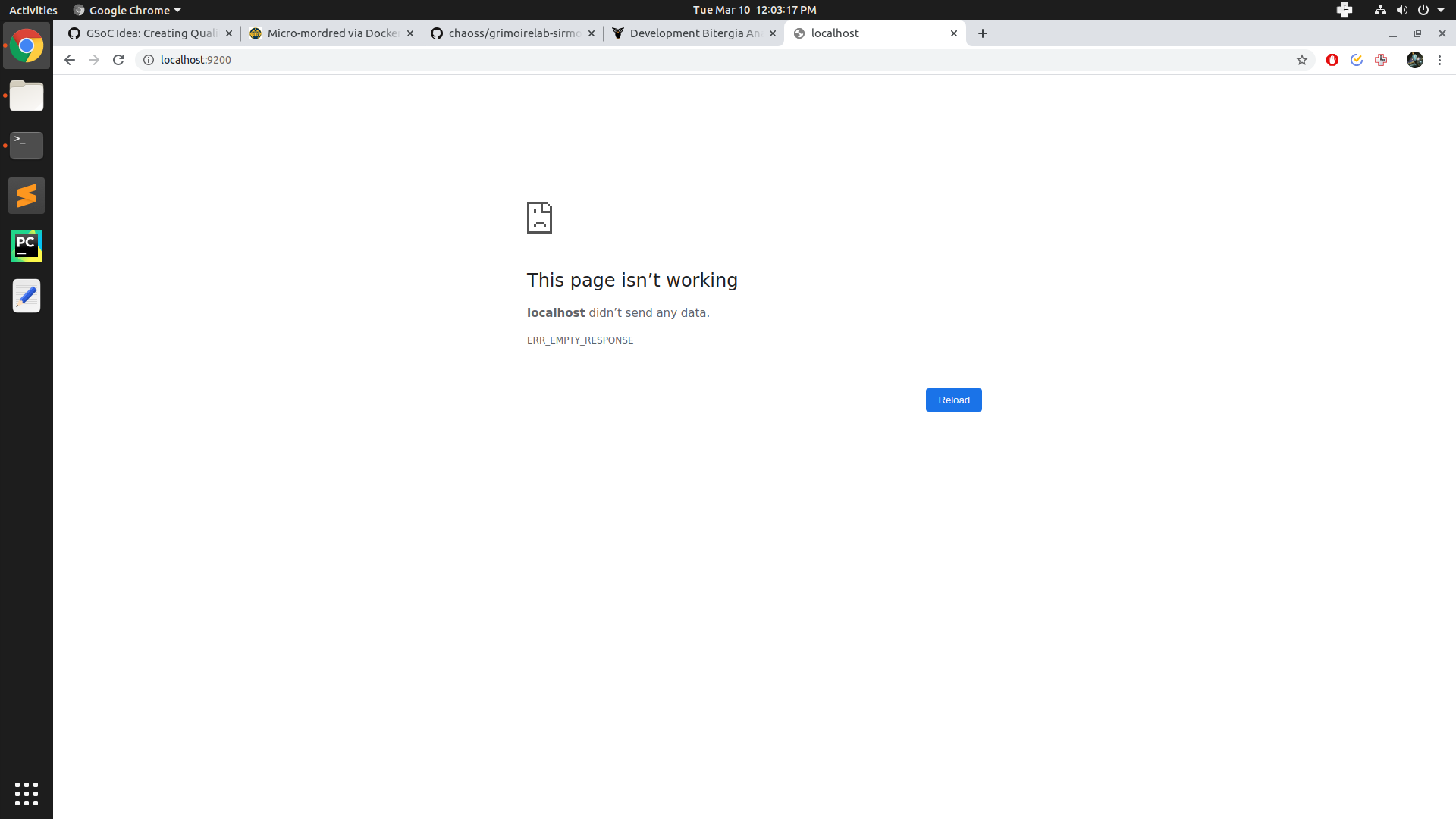This screenshot has height=819, width=1456.
Task: Launch PyCharm from the dock
Action: pyautogui.click(x=27, y=246)
